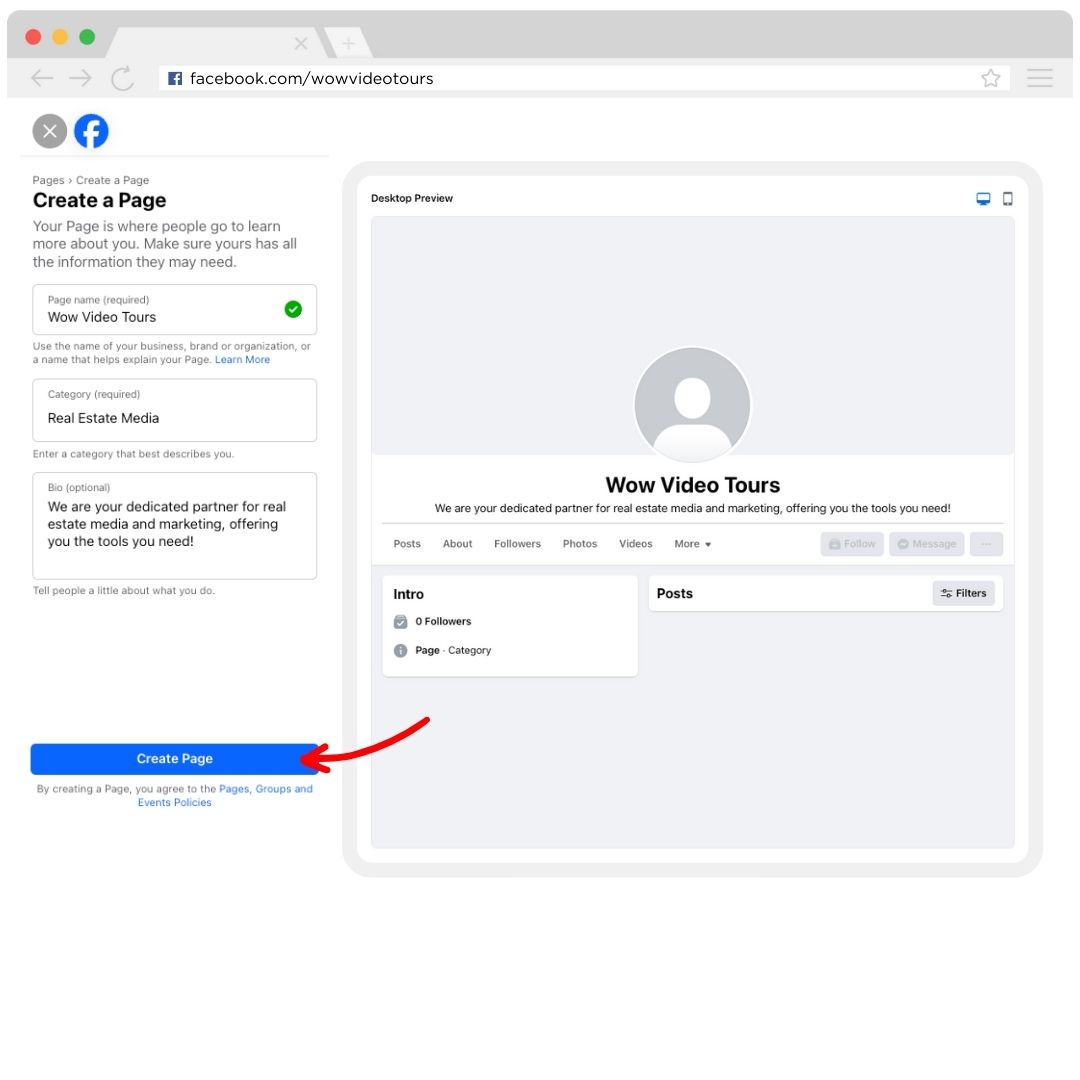
Task: Click Create a Page breadcrumb
Action: 112,180
